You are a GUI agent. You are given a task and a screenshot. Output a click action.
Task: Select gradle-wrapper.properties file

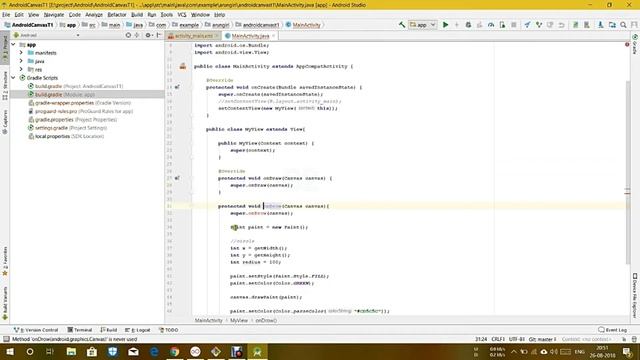(80, 103)
